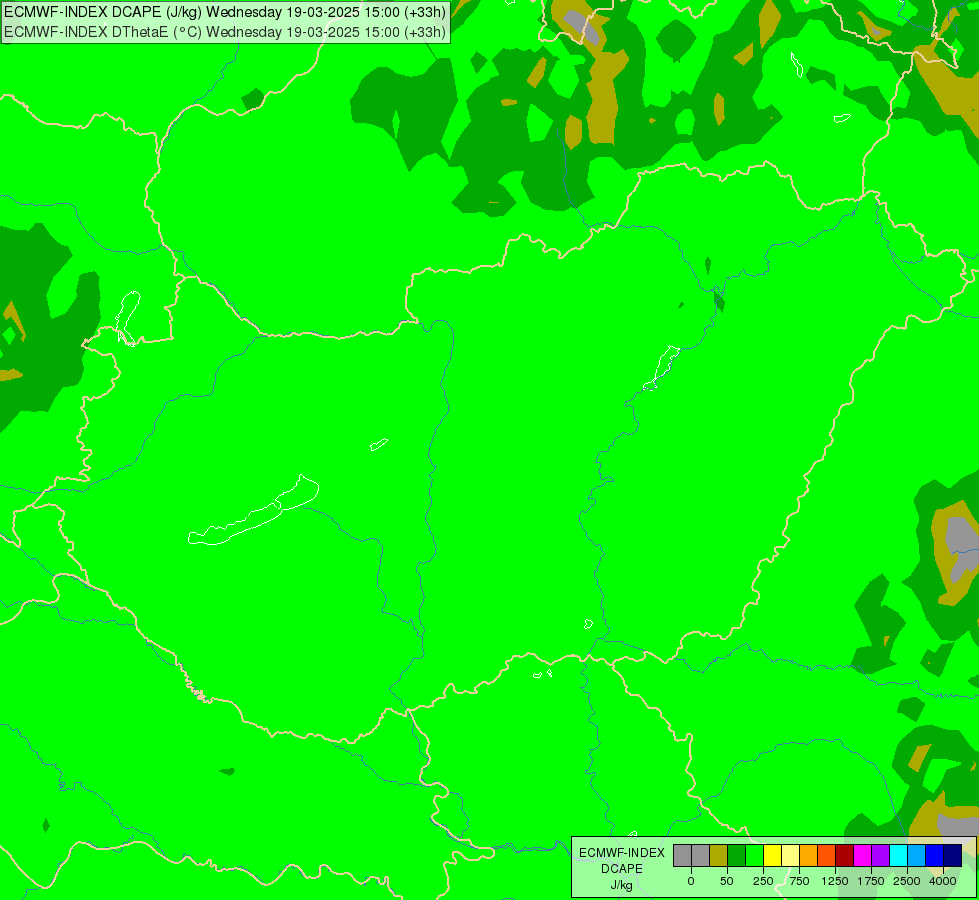
Task: Click the legend value label 50
Action: point(727,881)
